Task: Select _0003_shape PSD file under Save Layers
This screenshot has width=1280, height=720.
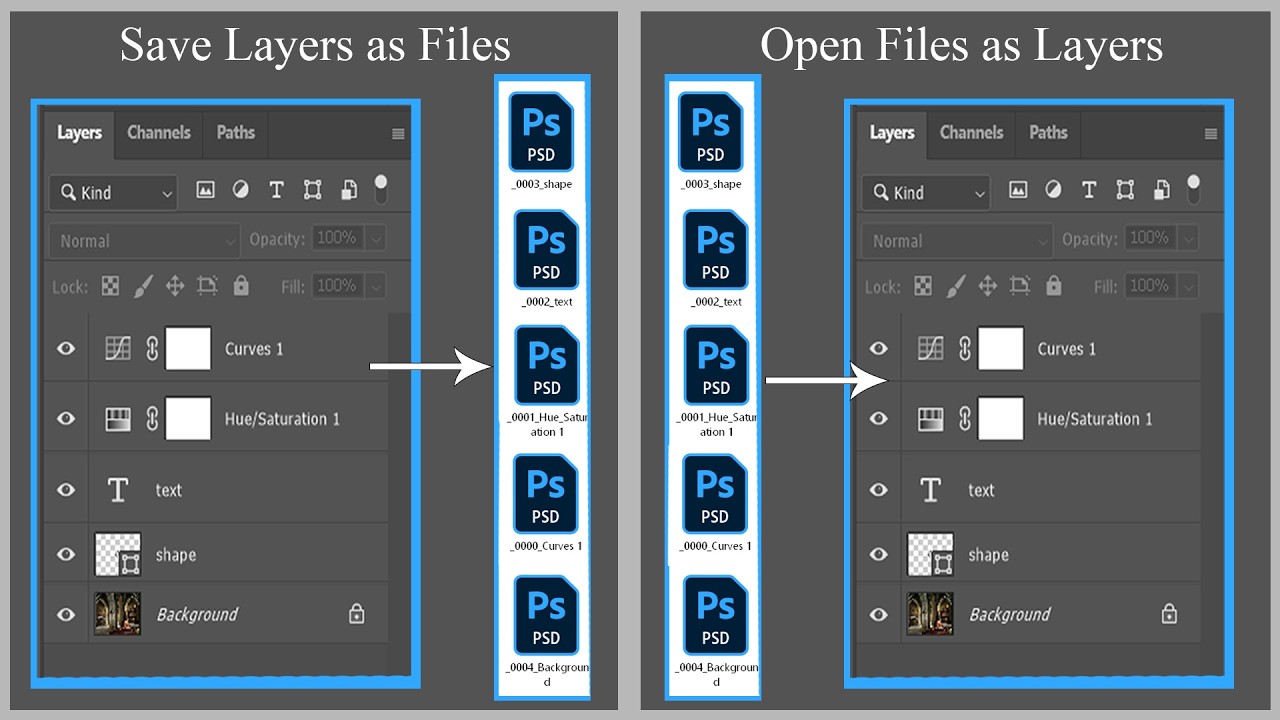Action: point(541,140)
